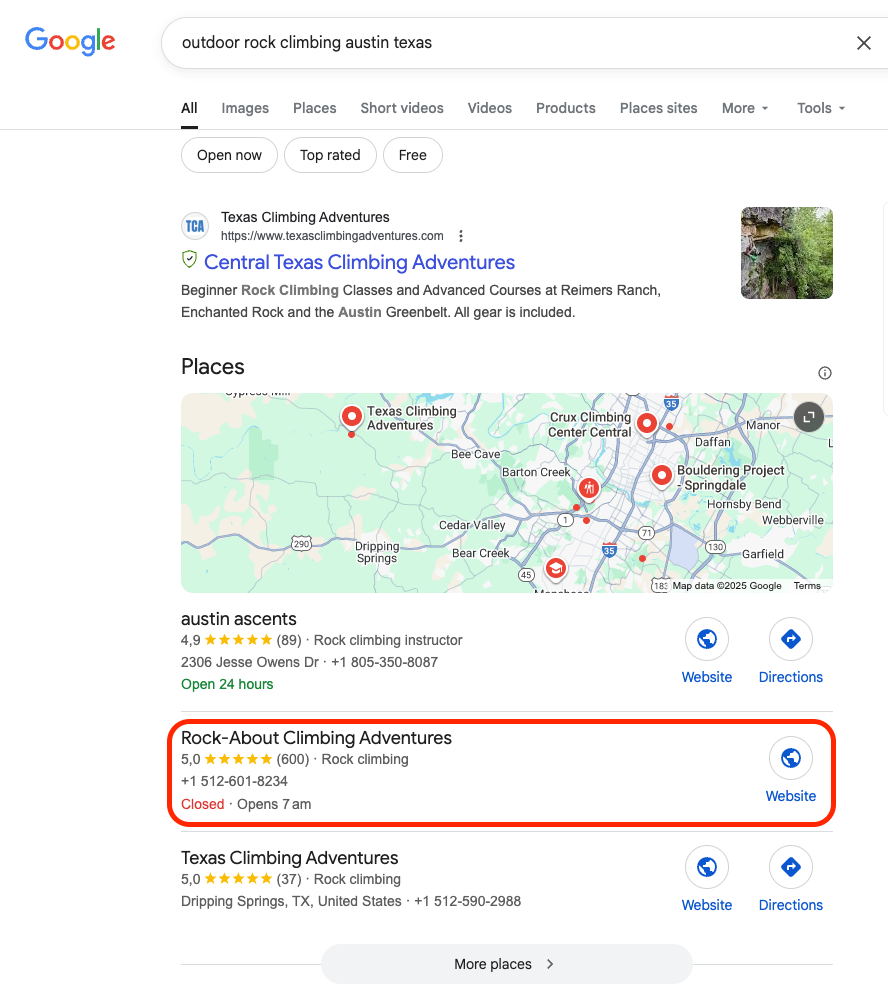Enable the Free filter
The width and height of the screenshot is (888, 1005).
[x=412, y=155]
